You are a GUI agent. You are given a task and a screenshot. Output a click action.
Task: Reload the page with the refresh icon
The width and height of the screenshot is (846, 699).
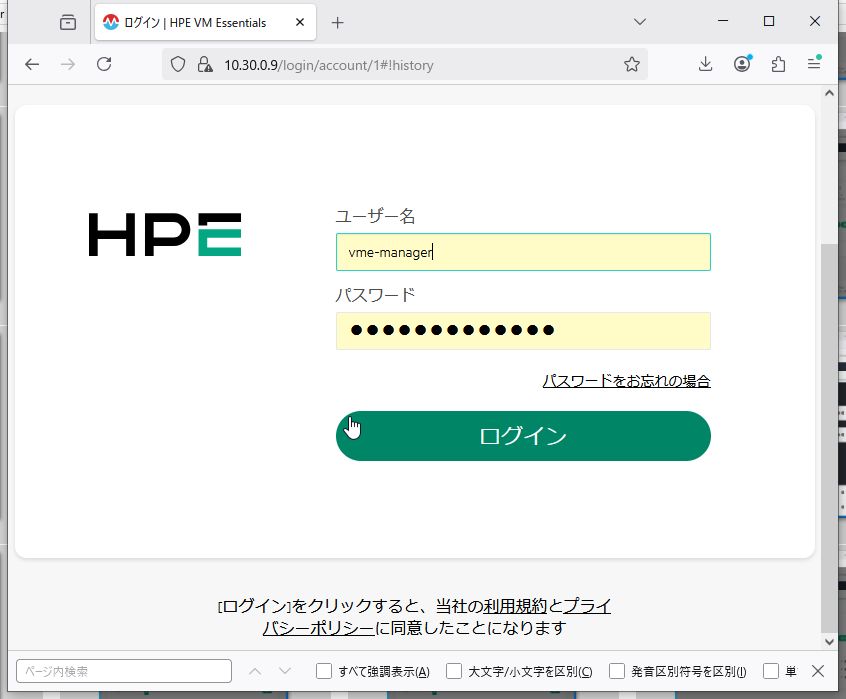[x=104, y=64]
